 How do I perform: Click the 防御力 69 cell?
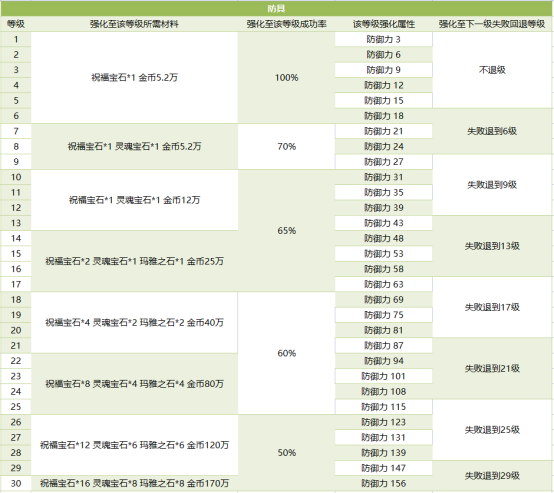tap(384, 300)
